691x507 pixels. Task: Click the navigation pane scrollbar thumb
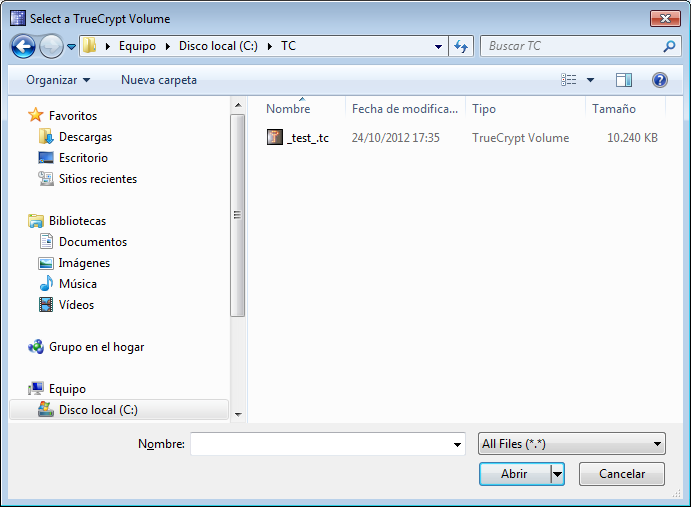point(238,215)
